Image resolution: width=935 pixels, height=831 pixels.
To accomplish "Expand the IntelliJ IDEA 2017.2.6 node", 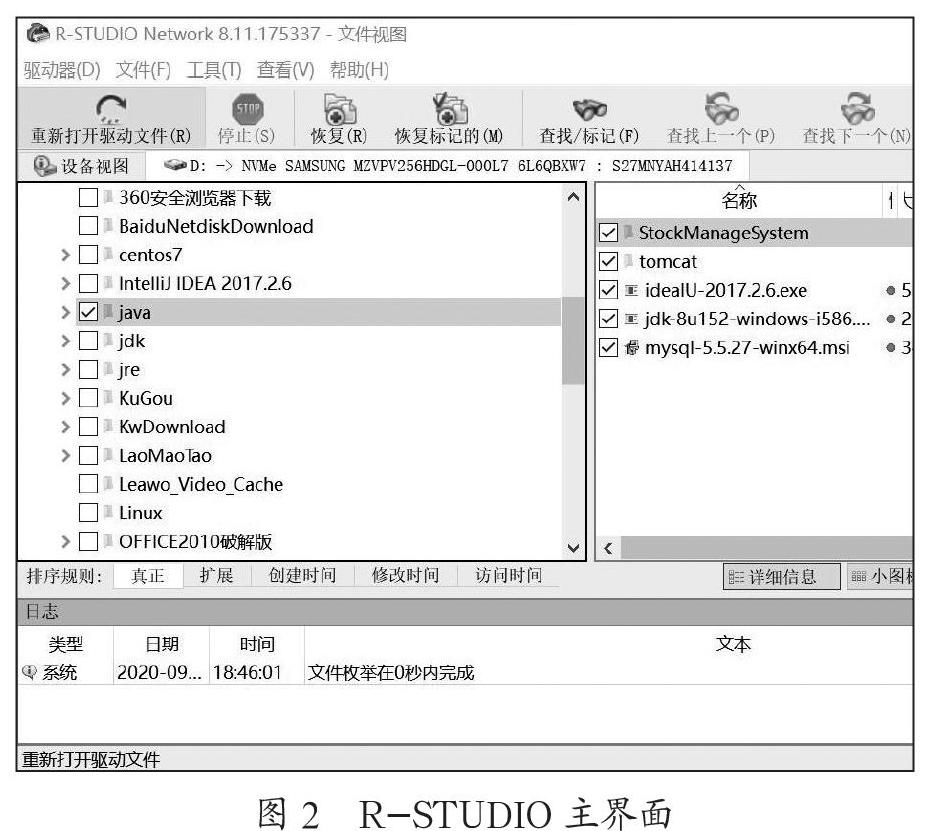I will (66, 283).
